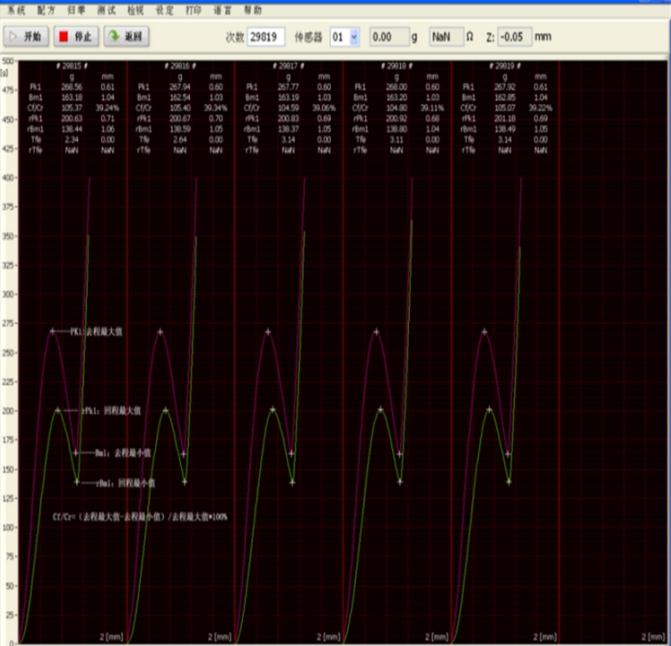Image resolution: width=671 pixels, height=646 pixels.
Task: Click the 100 tick on the y-axis
Action: pos(8,527)
